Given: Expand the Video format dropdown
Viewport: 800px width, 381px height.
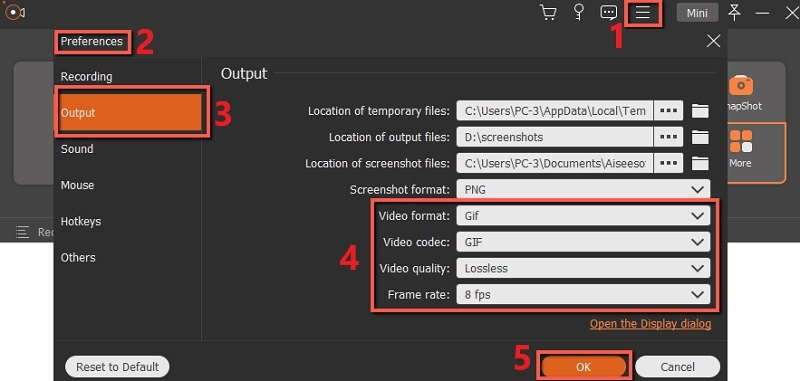Looking at the screenshot, I should point(583,216).
